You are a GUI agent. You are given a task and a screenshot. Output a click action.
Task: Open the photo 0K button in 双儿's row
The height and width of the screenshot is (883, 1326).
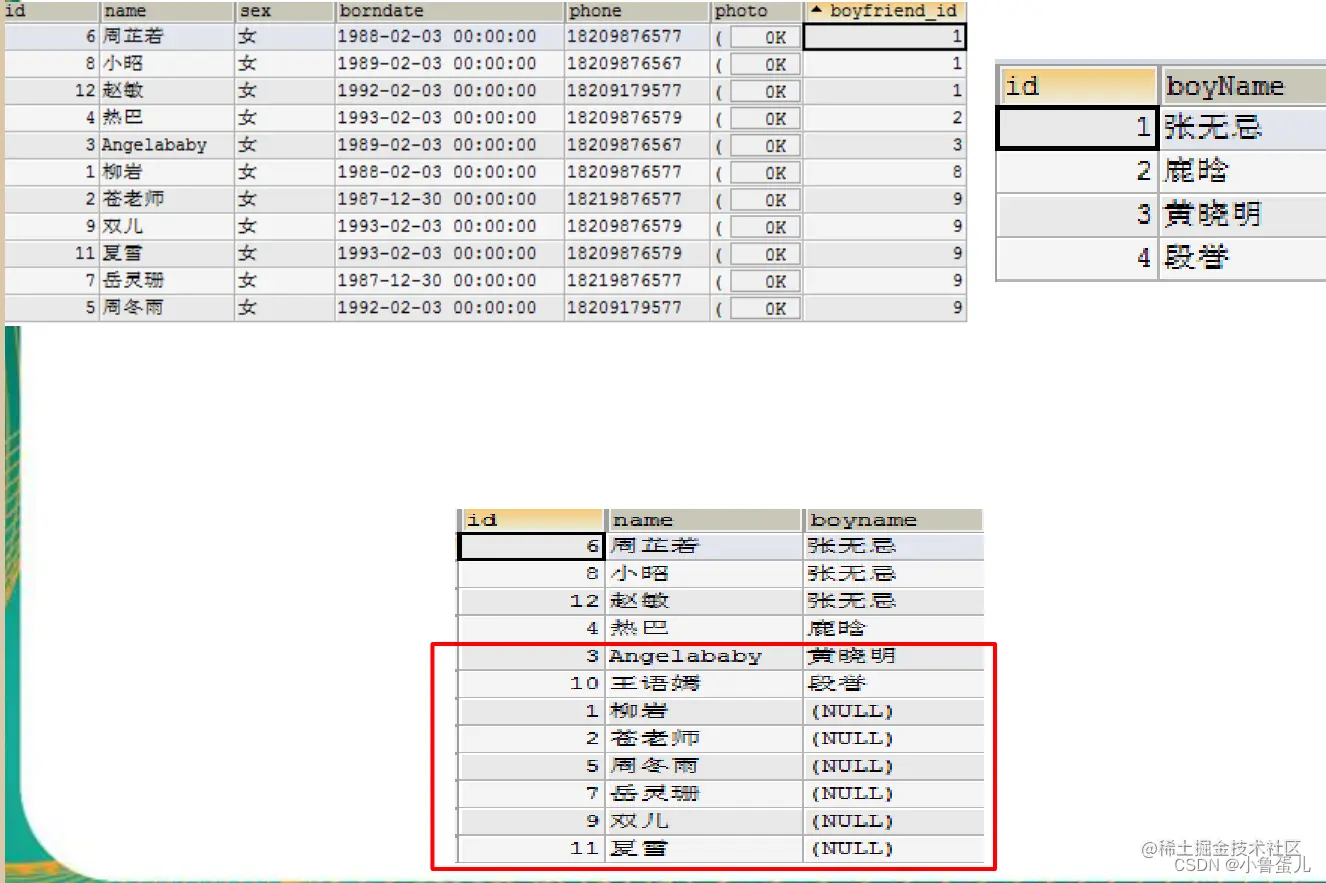765,226
